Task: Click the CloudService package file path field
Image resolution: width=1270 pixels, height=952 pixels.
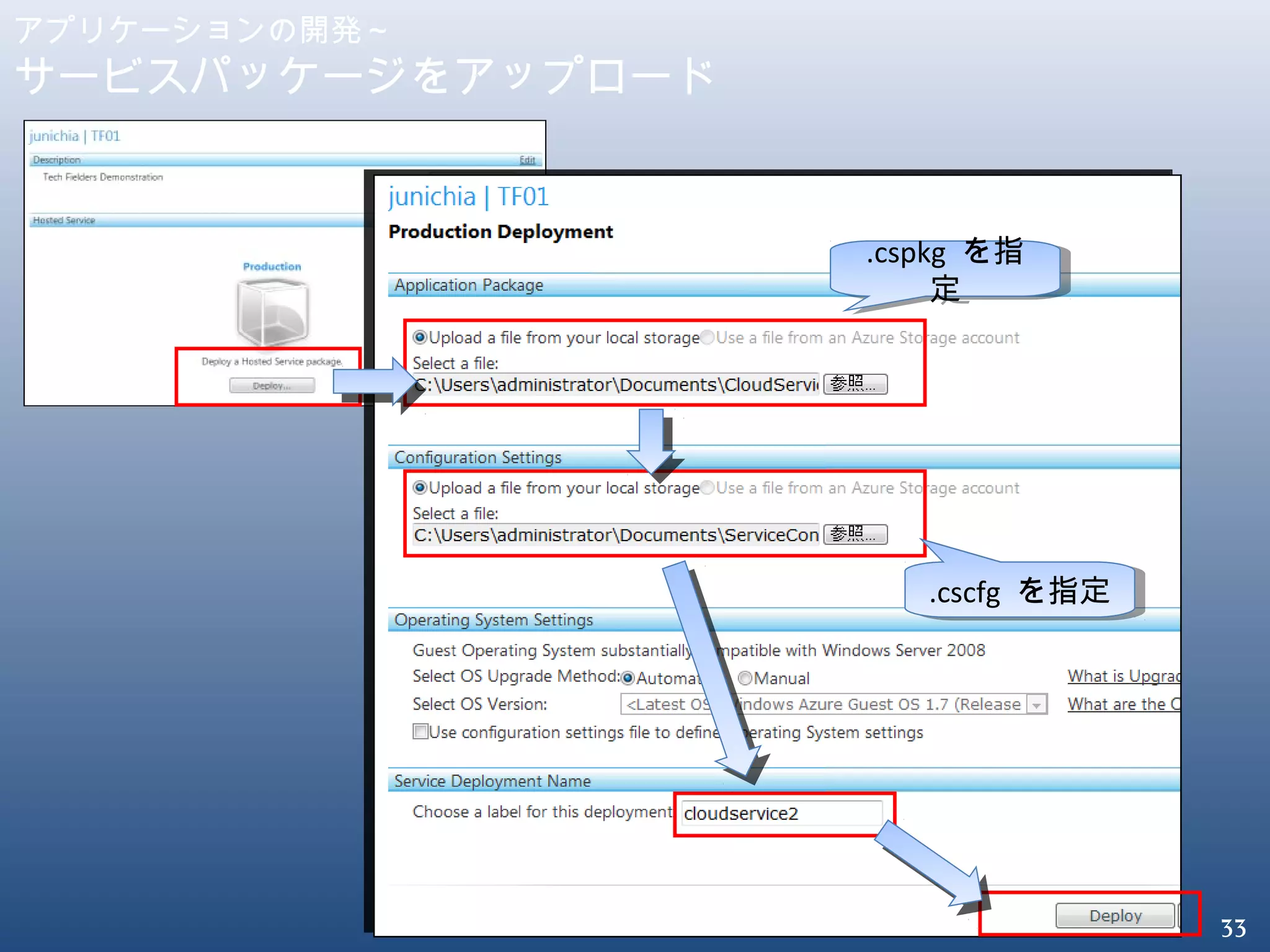Action: click(616, 385)
